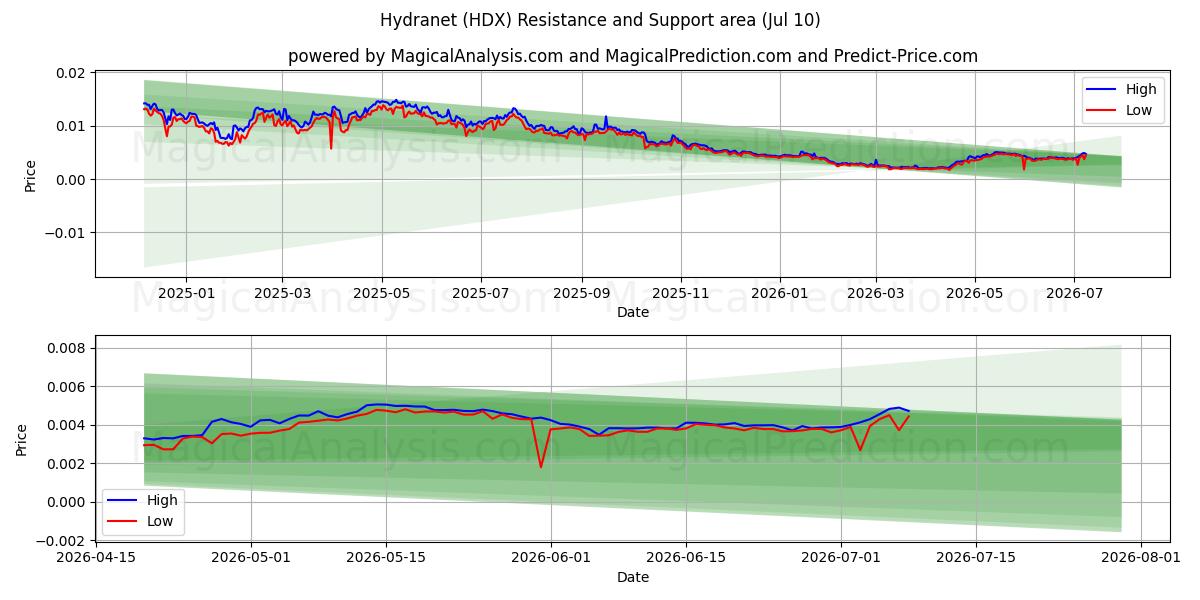Click the '2026-05-15' tick label
The height and width of the screenshot is (600, 1200).
click(x=386, y=558)
